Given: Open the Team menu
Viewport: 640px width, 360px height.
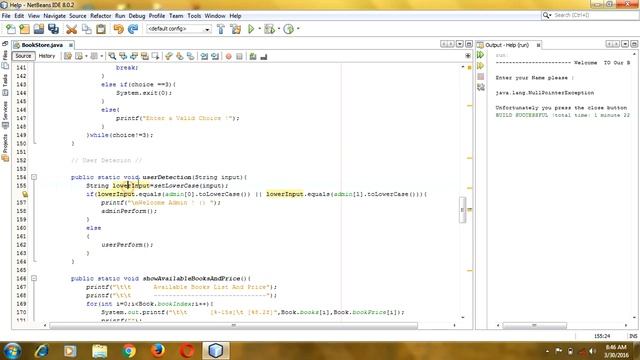Looking at the screenshot, I should (x=176, y=16).
